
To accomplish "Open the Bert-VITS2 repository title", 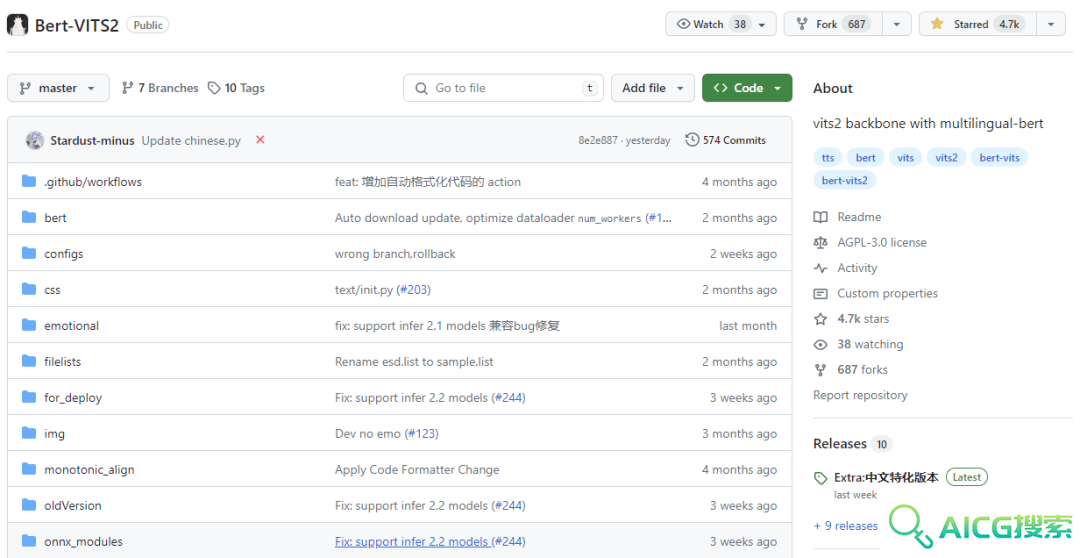I will [x=76, y=25].
